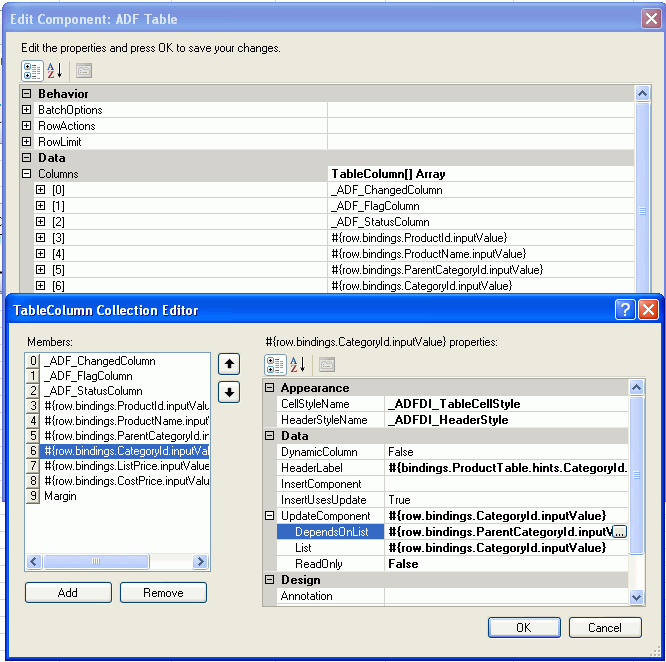Click the Annotation value field
This screenshot has width=666, height=662.
(506, 596)
